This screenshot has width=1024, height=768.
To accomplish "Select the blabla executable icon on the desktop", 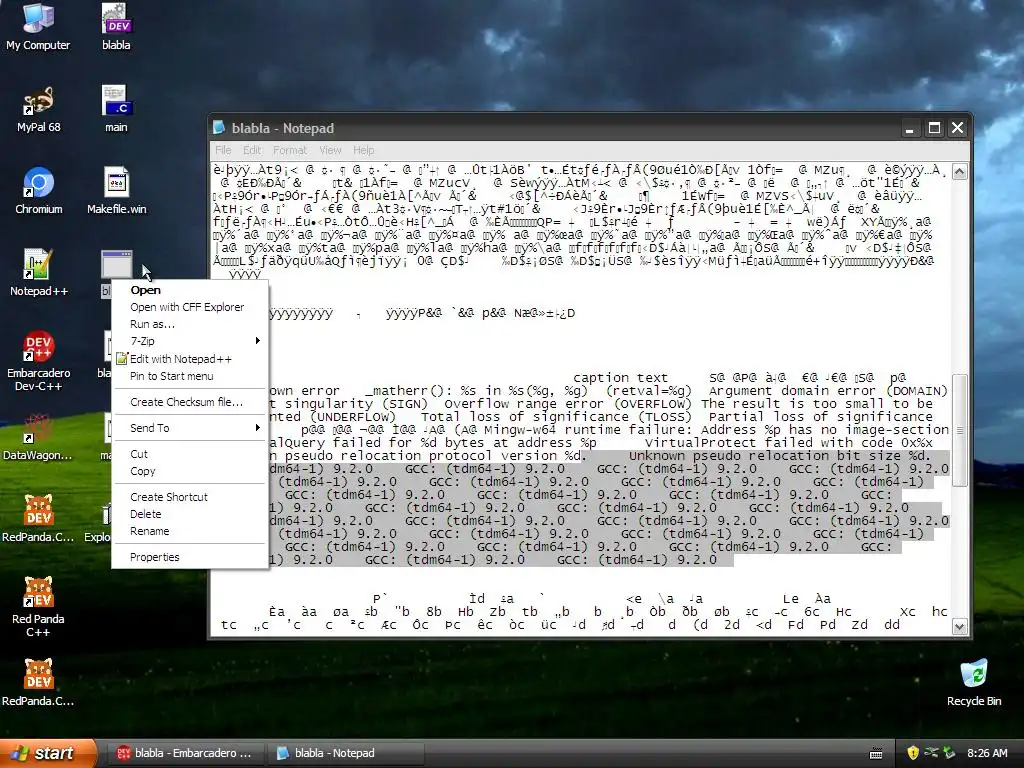I will (116, 264).
